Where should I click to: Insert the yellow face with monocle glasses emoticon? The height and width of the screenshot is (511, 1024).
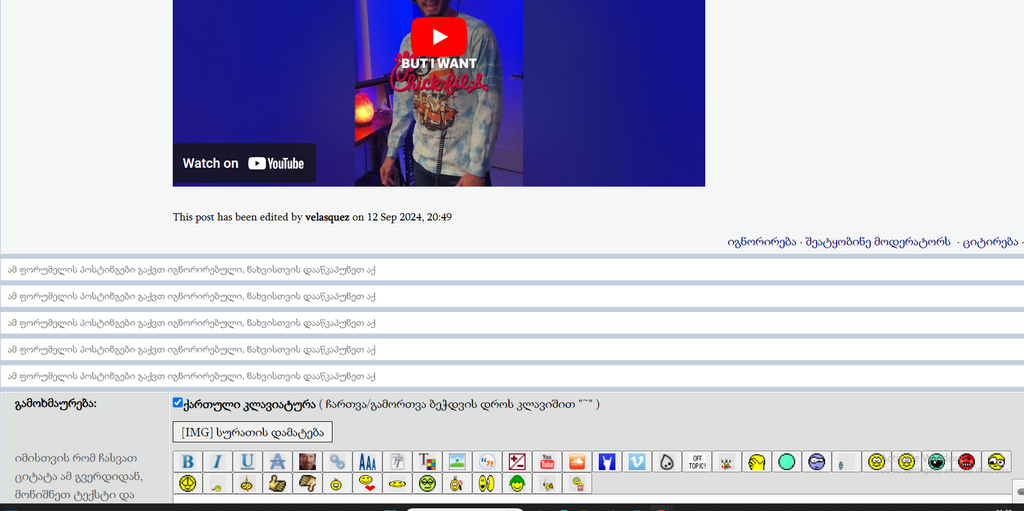pos(997,462)
